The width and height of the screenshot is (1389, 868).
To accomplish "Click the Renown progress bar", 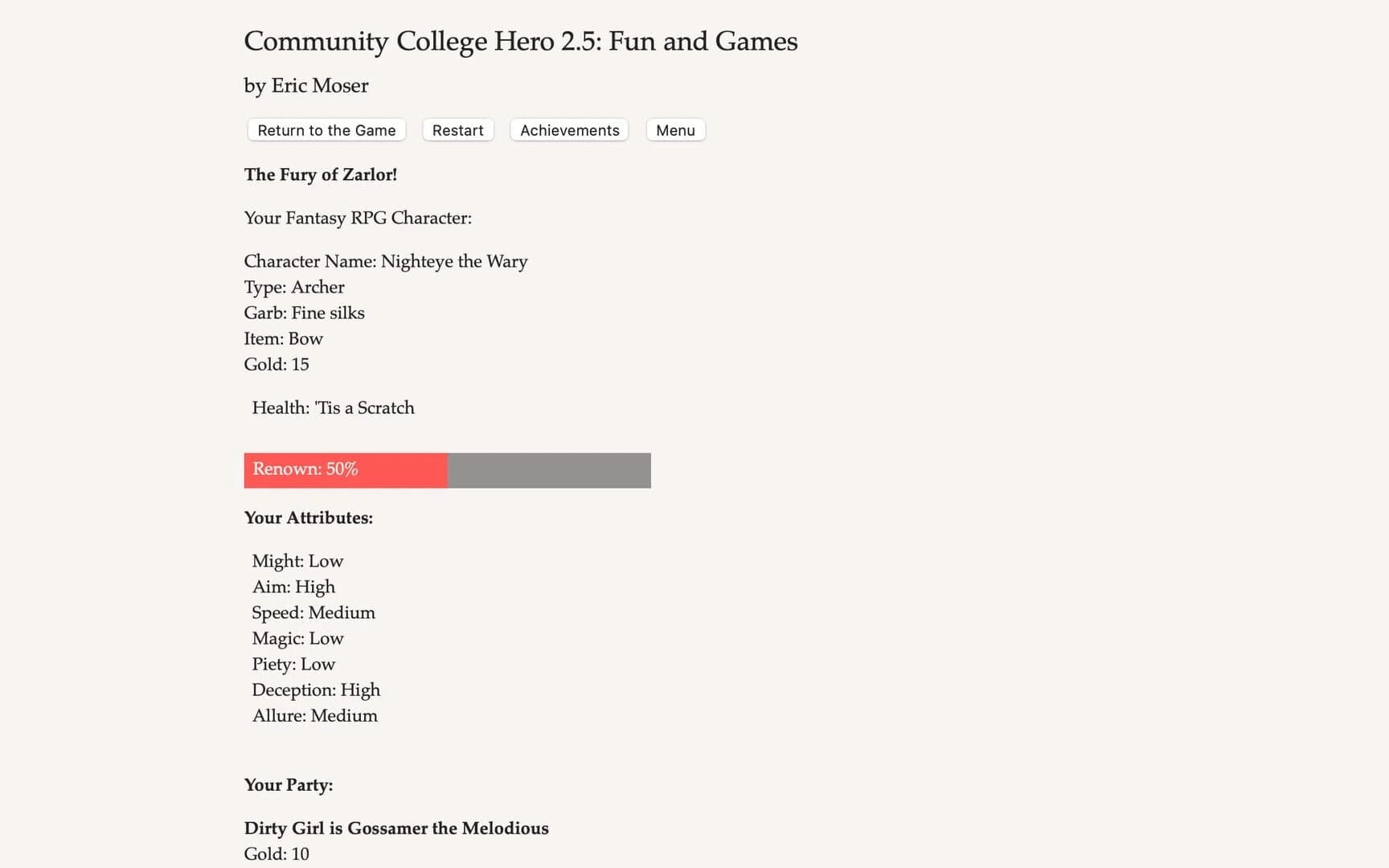I will pos(446,470).
